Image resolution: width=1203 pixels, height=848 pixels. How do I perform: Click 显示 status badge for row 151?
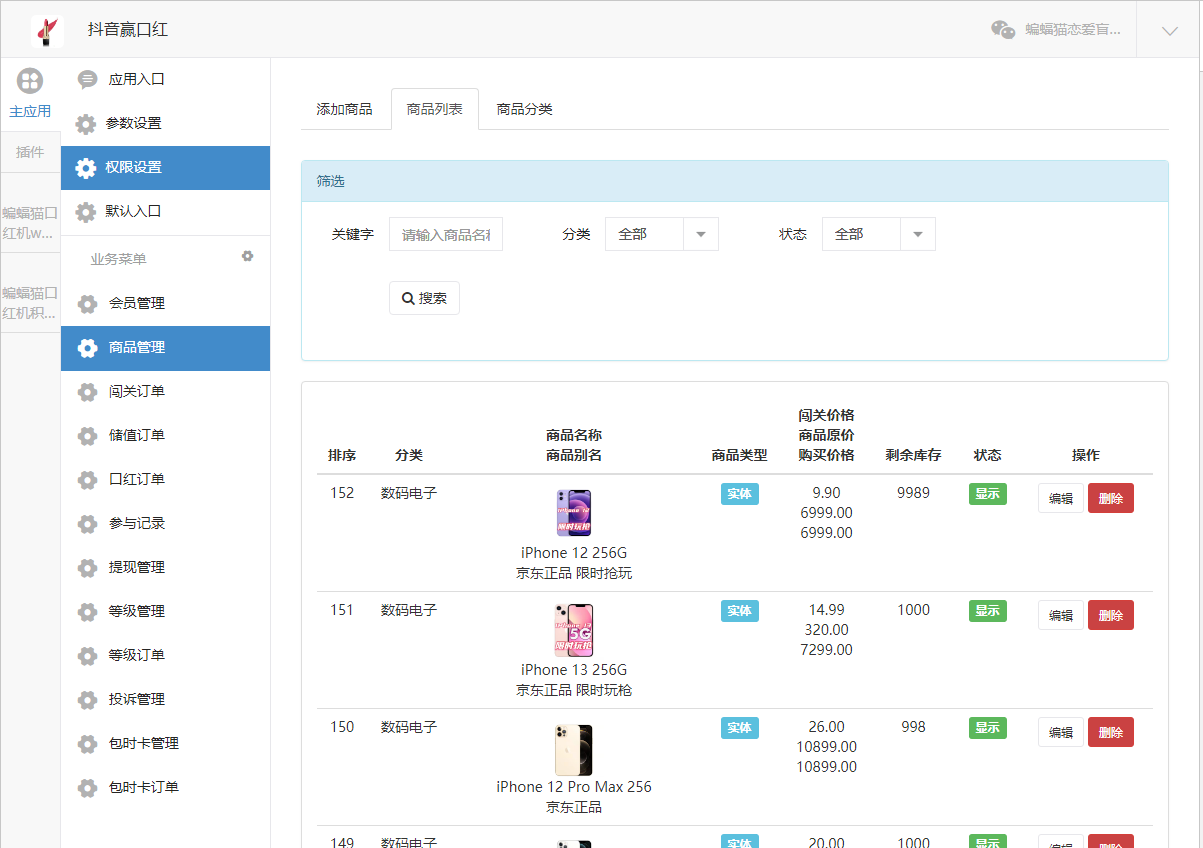click(988, 611)
